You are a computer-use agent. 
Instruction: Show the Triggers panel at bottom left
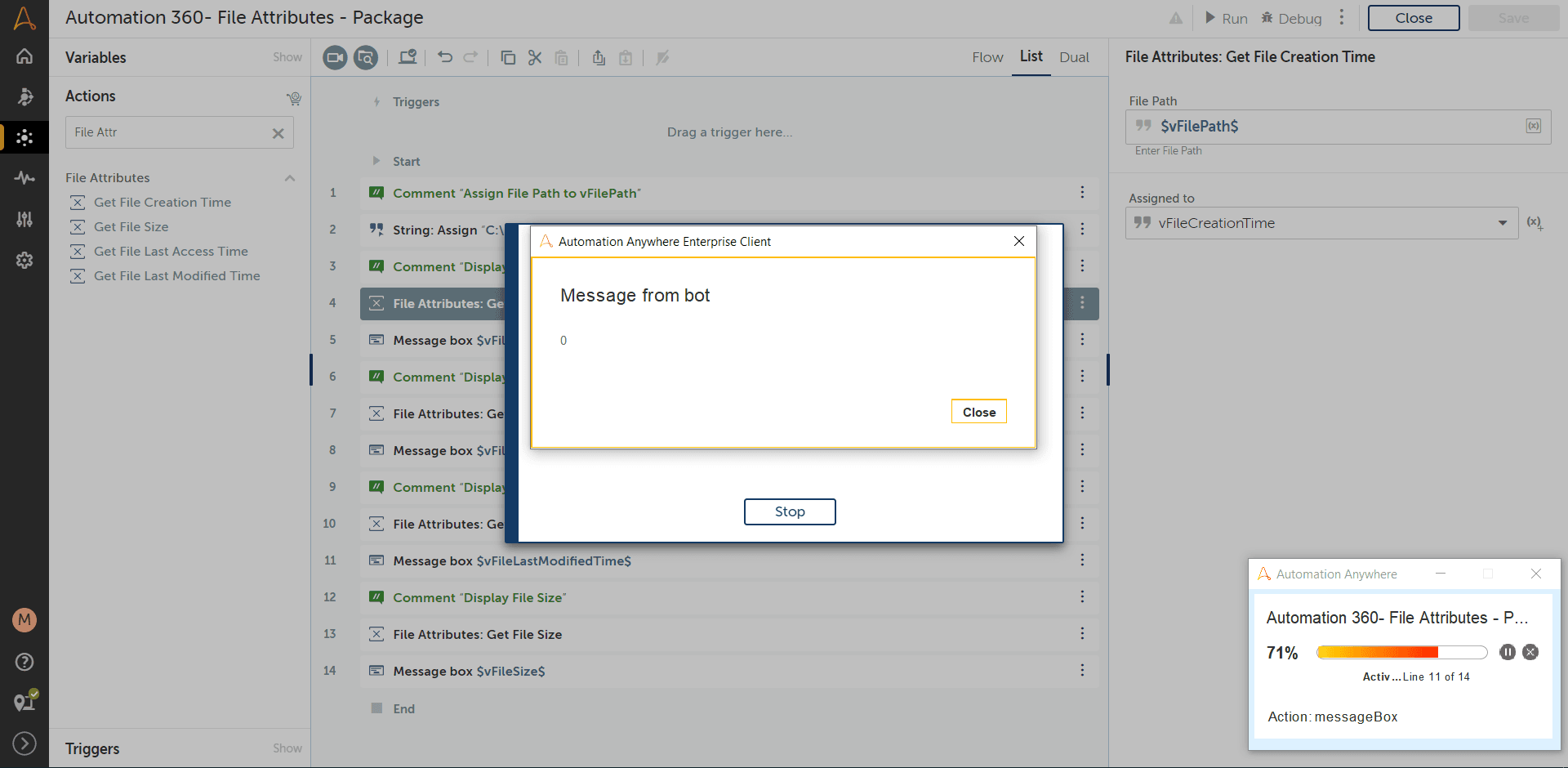click(x=287, y=748)
